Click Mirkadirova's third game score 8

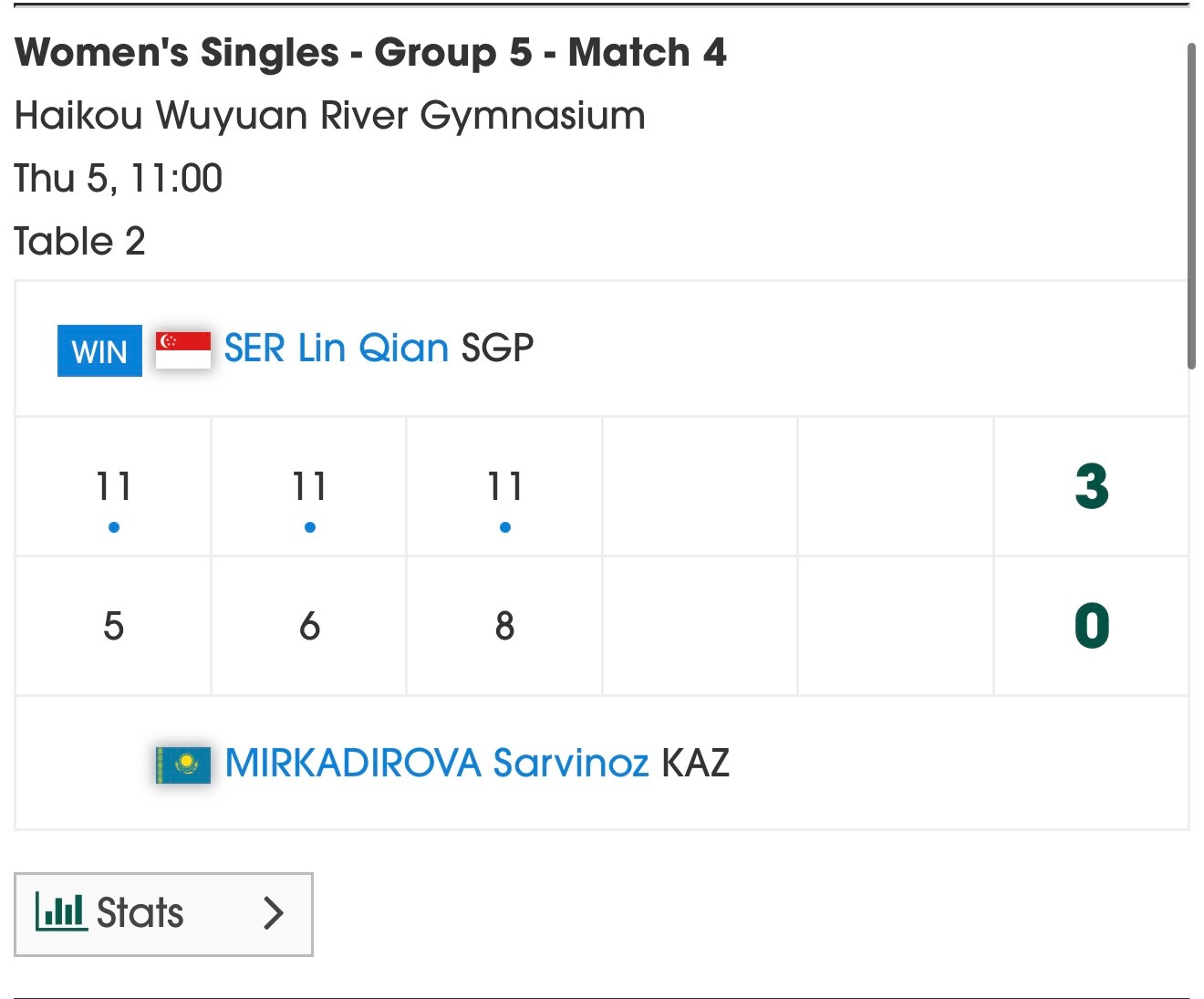504,626
